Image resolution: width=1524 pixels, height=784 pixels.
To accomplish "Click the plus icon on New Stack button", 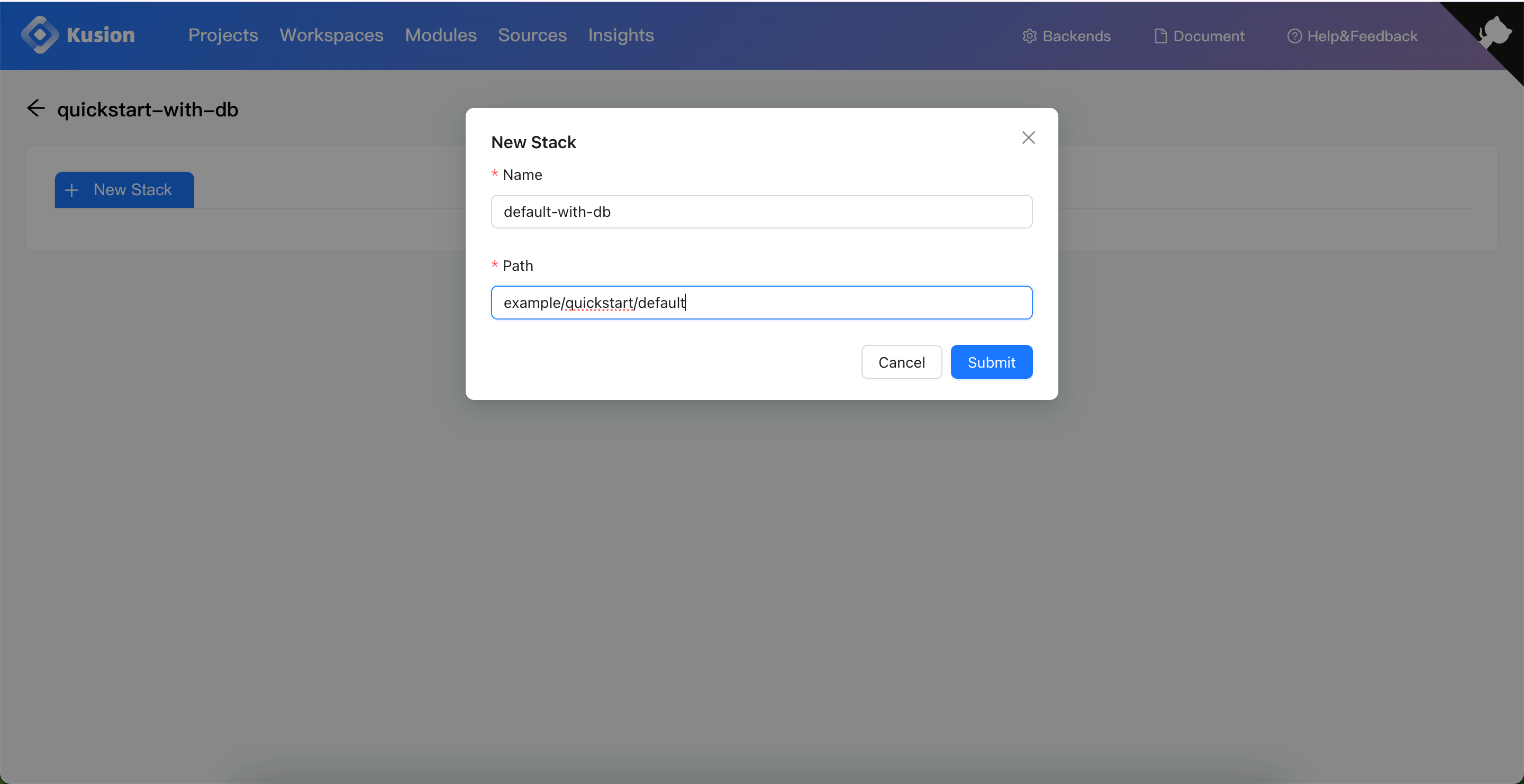I will (x=71, y=190).
